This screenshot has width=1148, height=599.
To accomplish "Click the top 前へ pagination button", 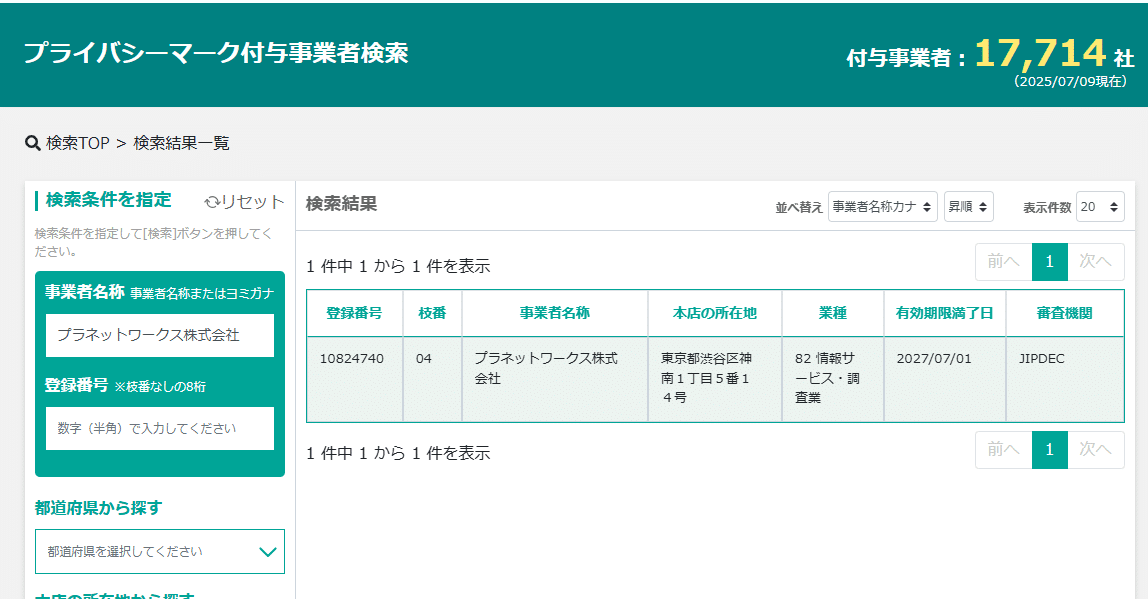I will [1004, 261].
